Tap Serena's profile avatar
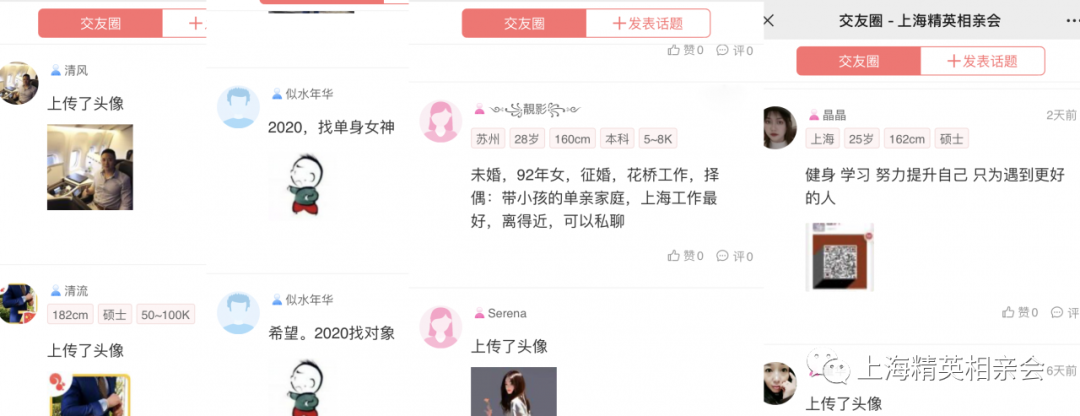The height and width of the screenshot is (416, 1080). [x=441, y=326]
